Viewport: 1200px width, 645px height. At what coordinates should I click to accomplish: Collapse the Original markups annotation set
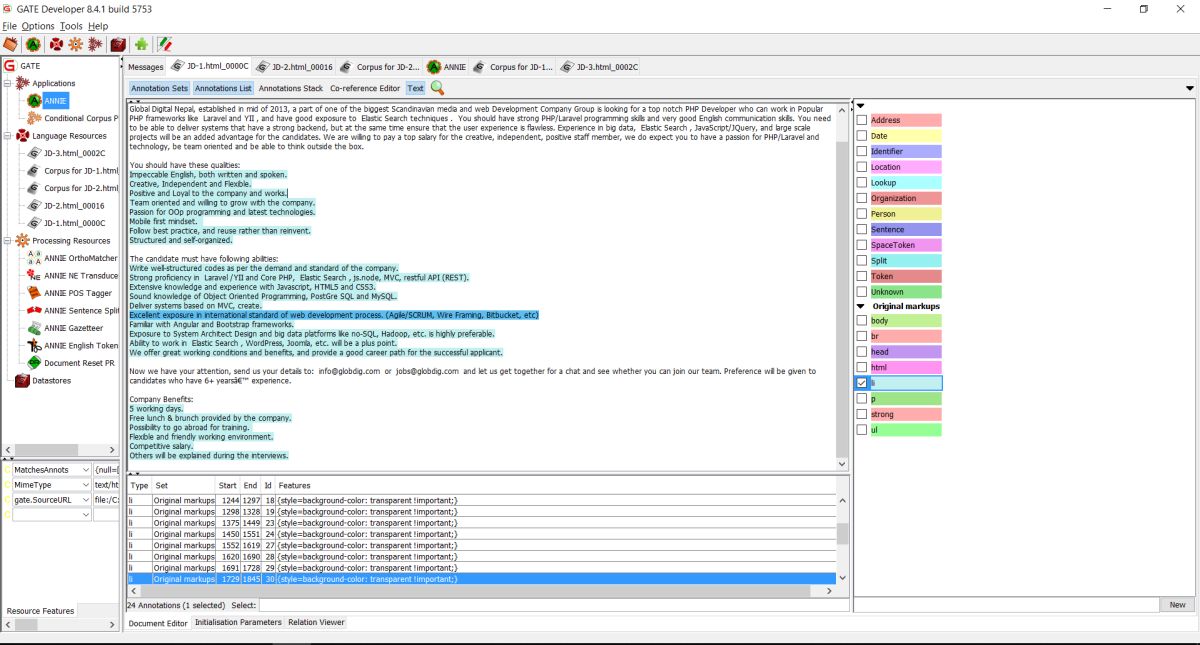pos(862,306)
